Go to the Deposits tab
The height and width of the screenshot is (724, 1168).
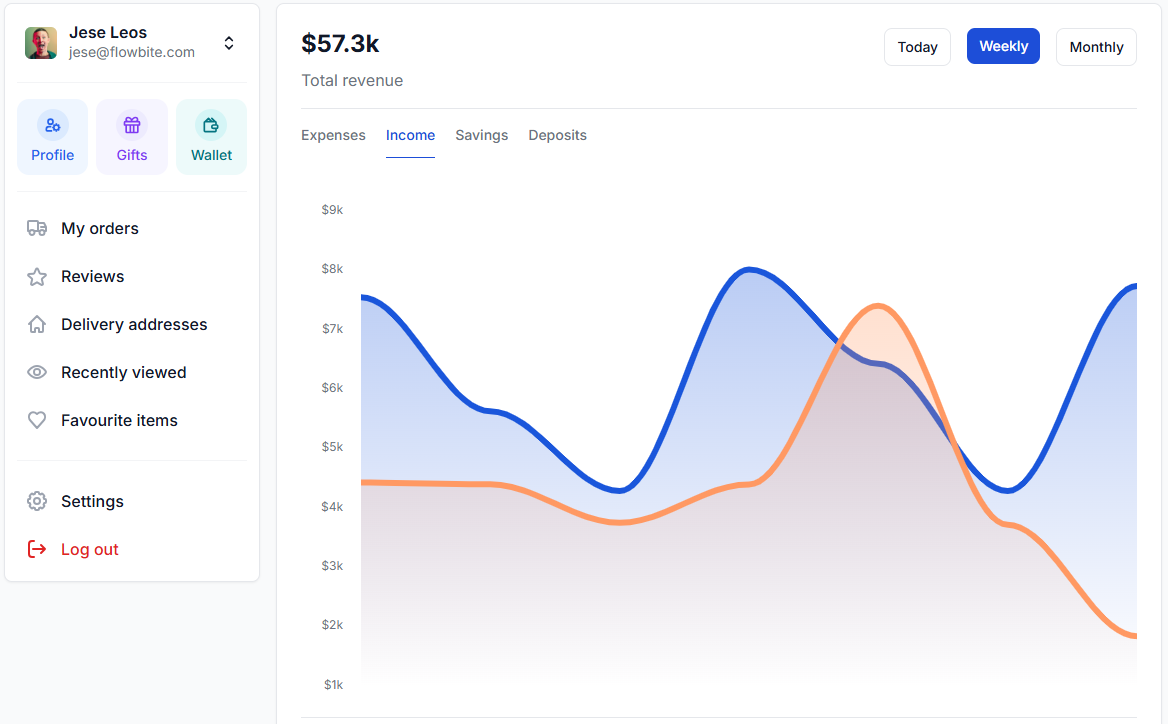click(557, 135)
